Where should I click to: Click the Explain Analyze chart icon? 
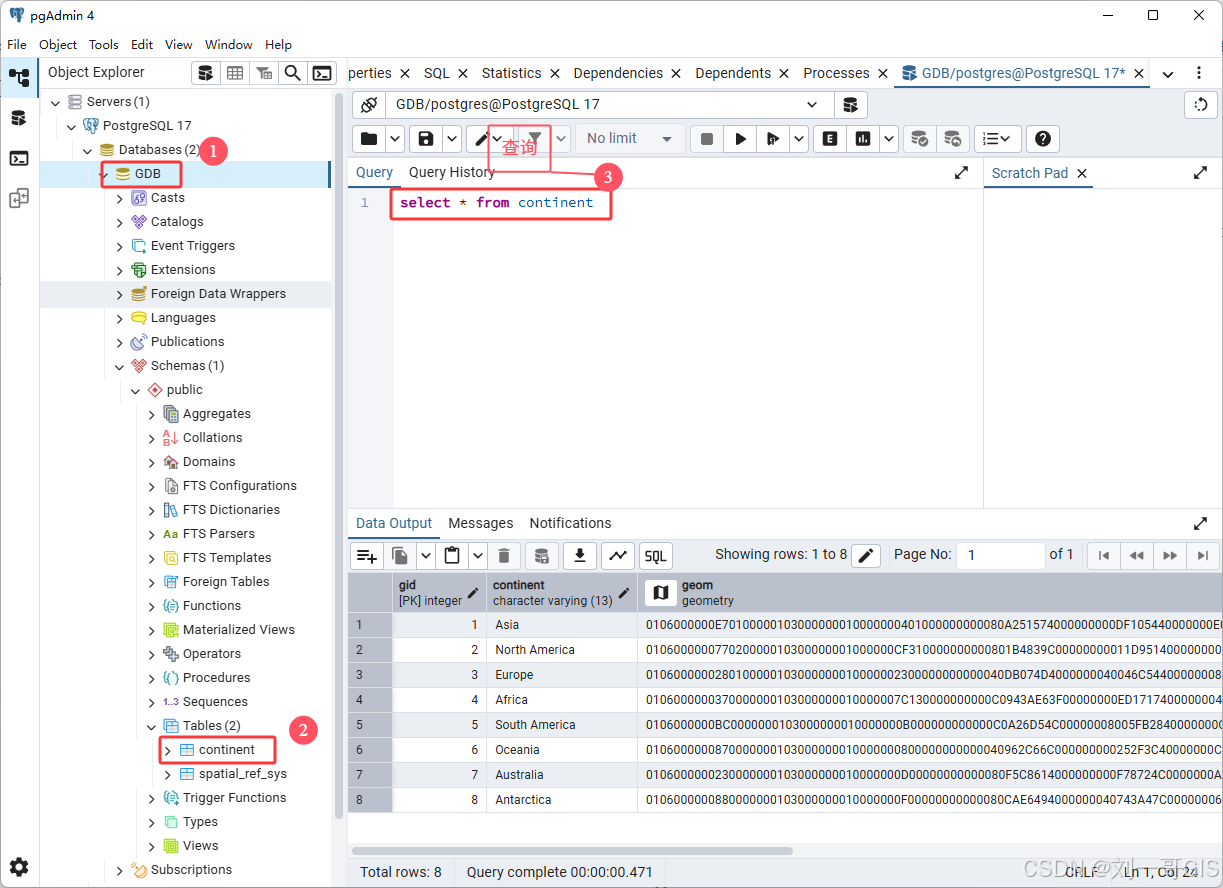pyautogui.click(x=863, y=138)
